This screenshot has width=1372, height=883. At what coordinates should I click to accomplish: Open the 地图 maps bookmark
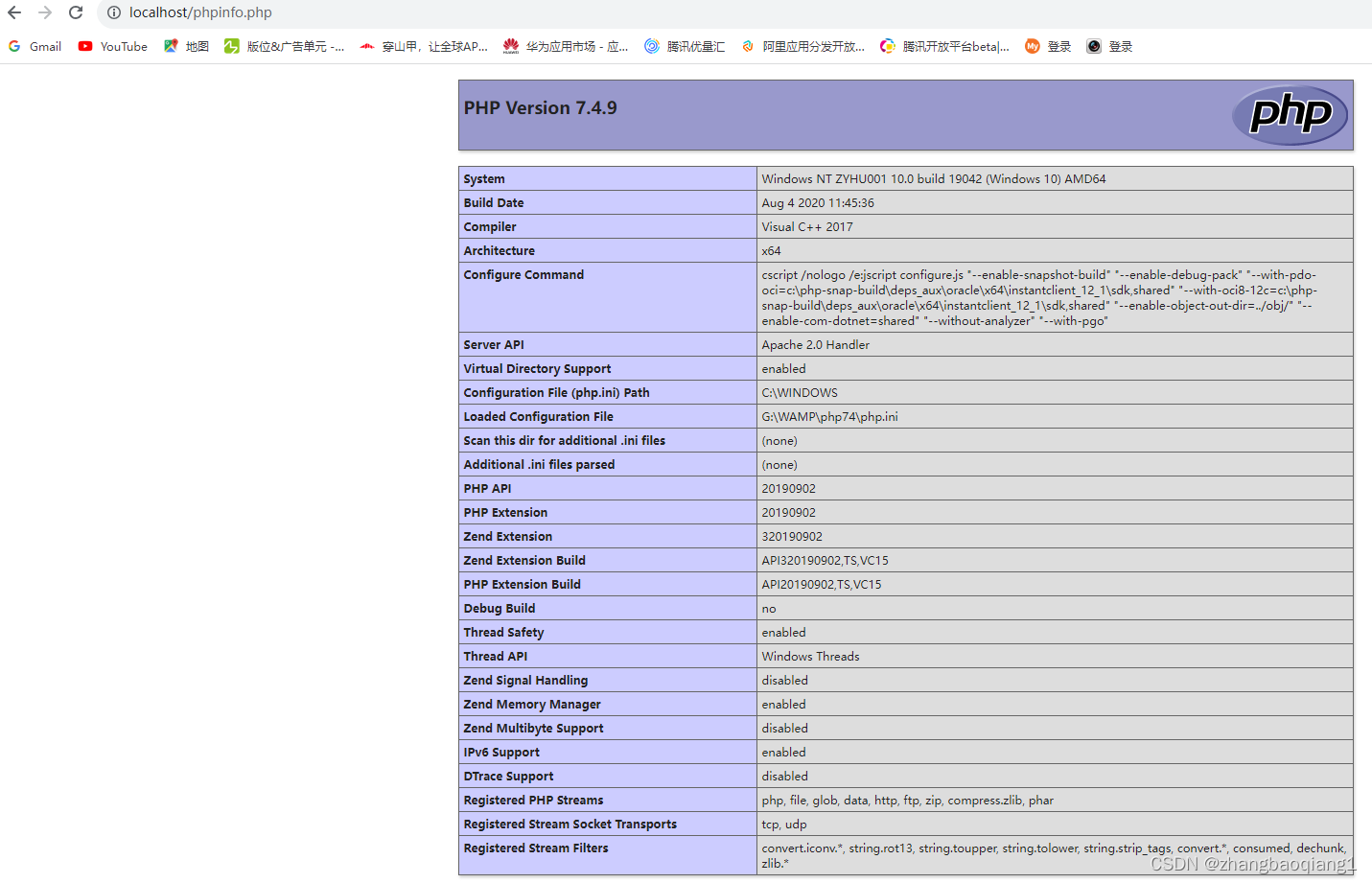pos(186,46)
